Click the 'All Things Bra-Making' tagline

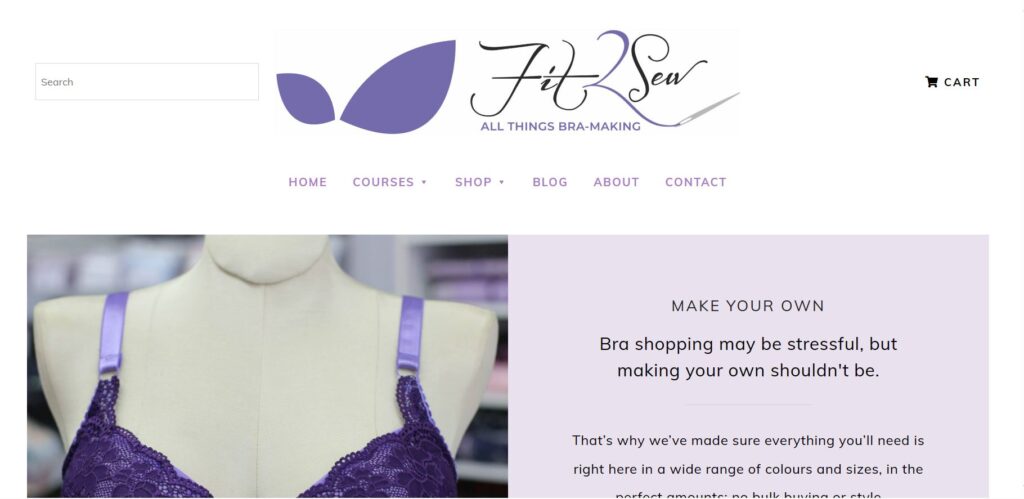coord(560,126)
